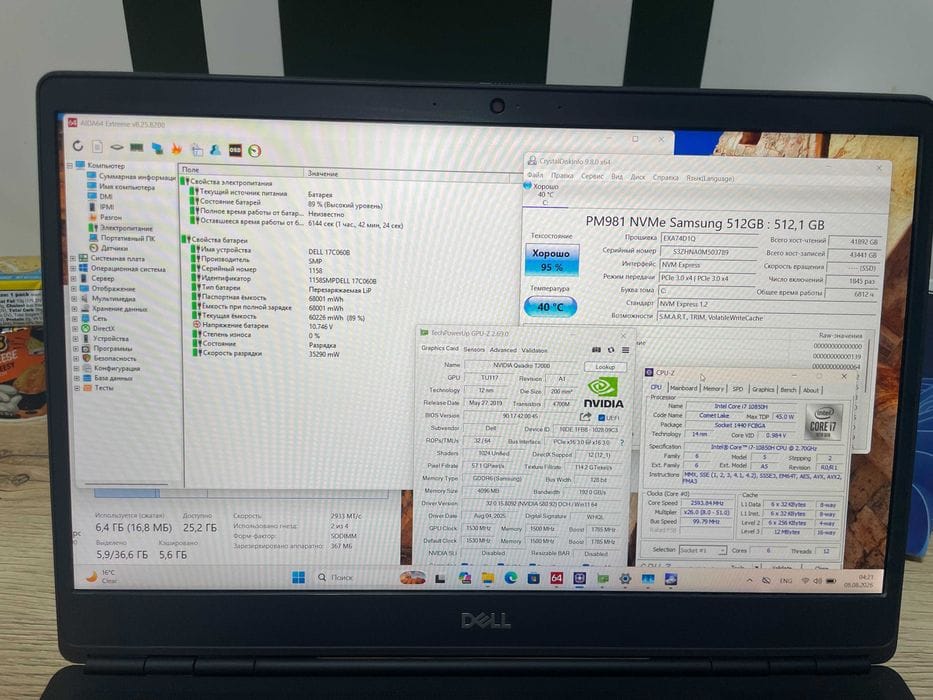Click the Task View taskbar icon

[440, 578]
